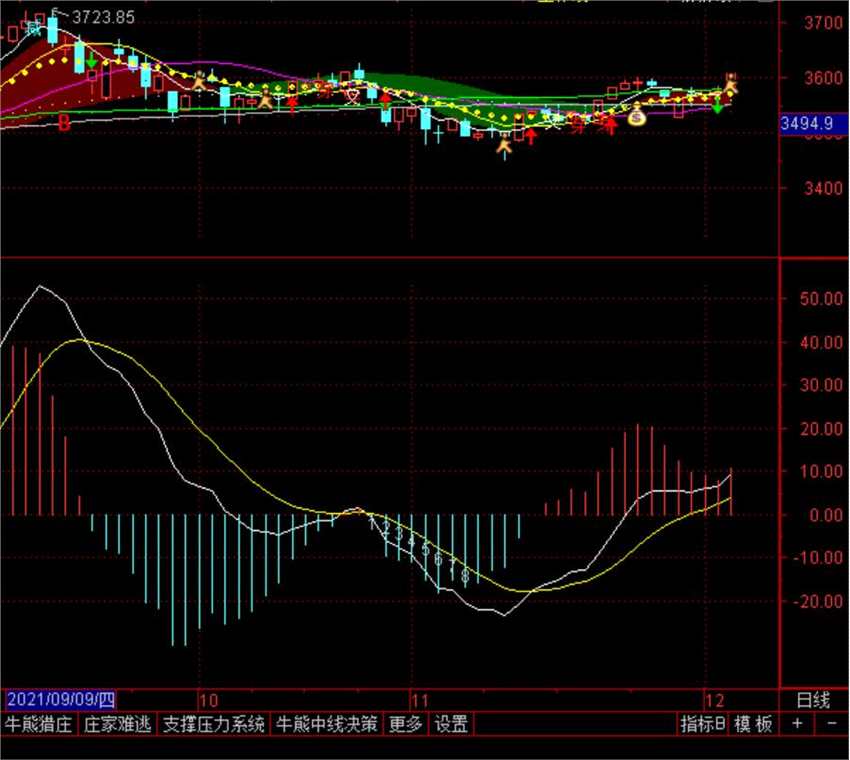
Task: Click the 3400 price axis label
Action: (x=823, y=189)
